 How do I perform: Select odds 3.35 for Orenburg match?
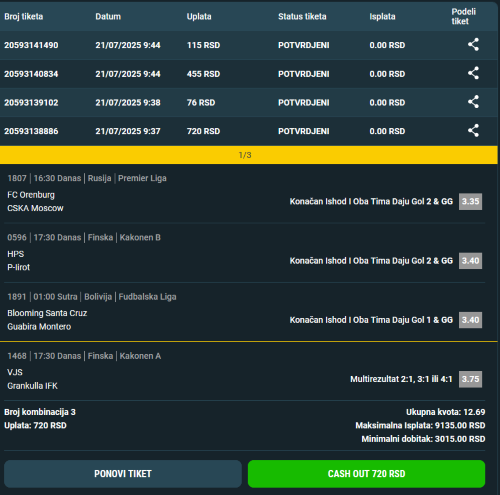pyautogui.click(x=470, y=201)
